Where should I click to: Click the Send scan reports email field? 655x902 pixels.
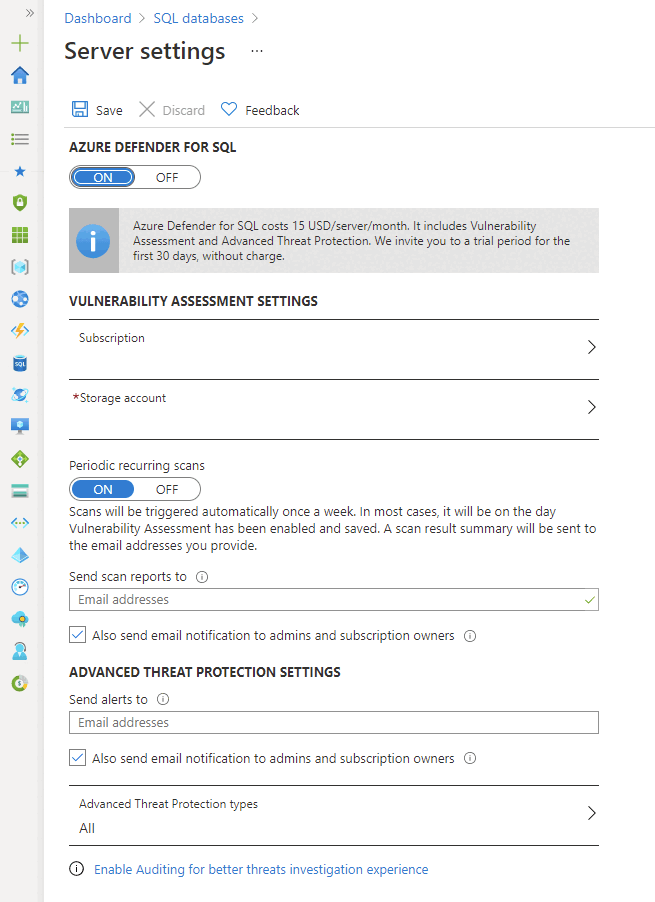[334, 599]
